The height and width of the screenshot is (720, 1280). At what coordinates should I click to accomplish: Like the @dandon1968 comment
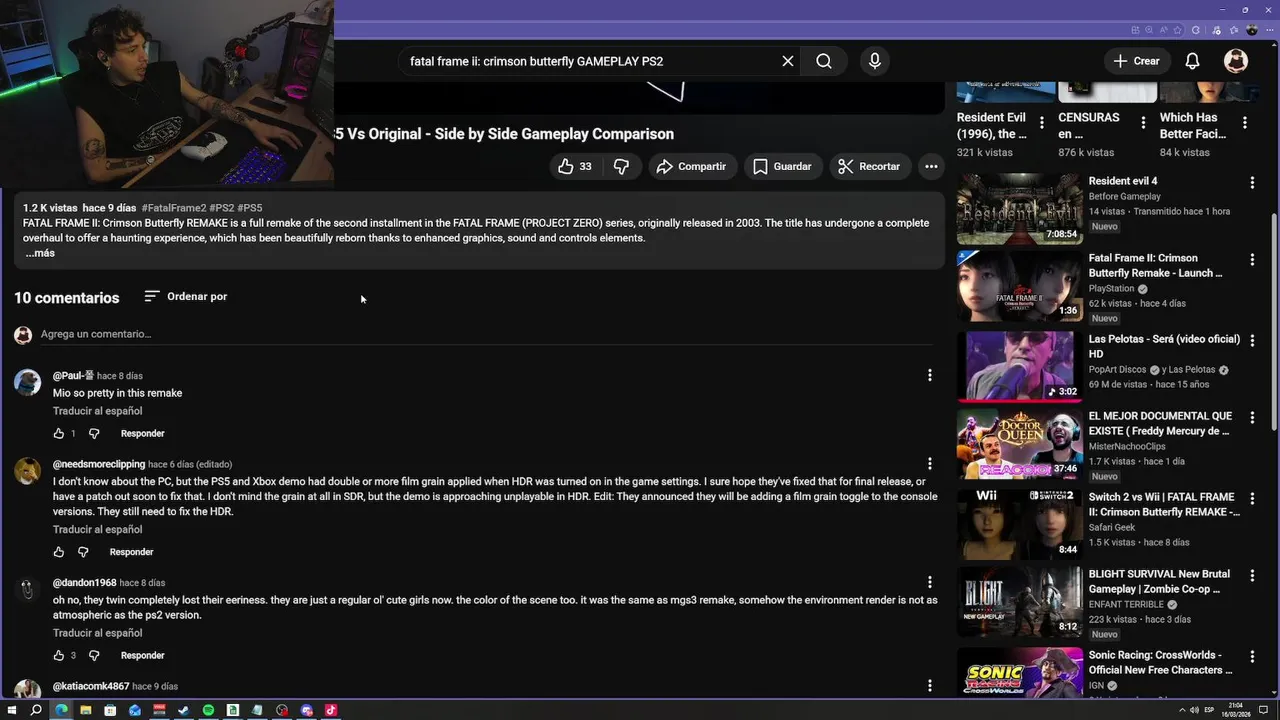tap(59, 655)
